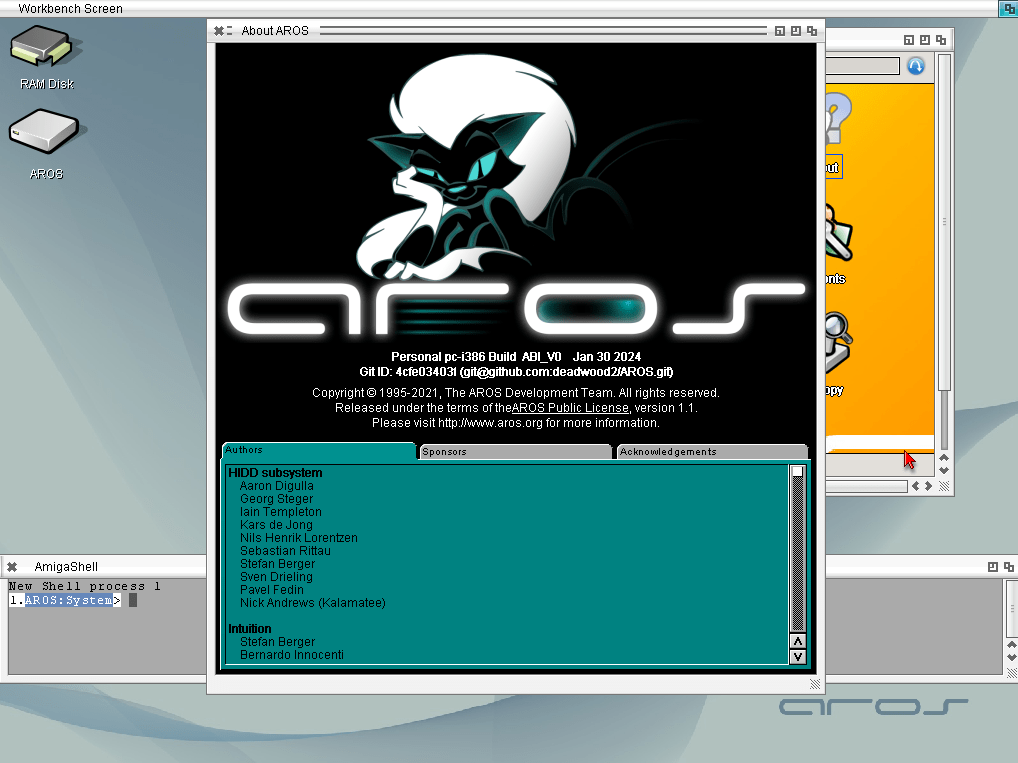Select author 'Sebastian Rittau'
Image resolution: width=1018 pixels, height=763 pixels.
(285, 551)
